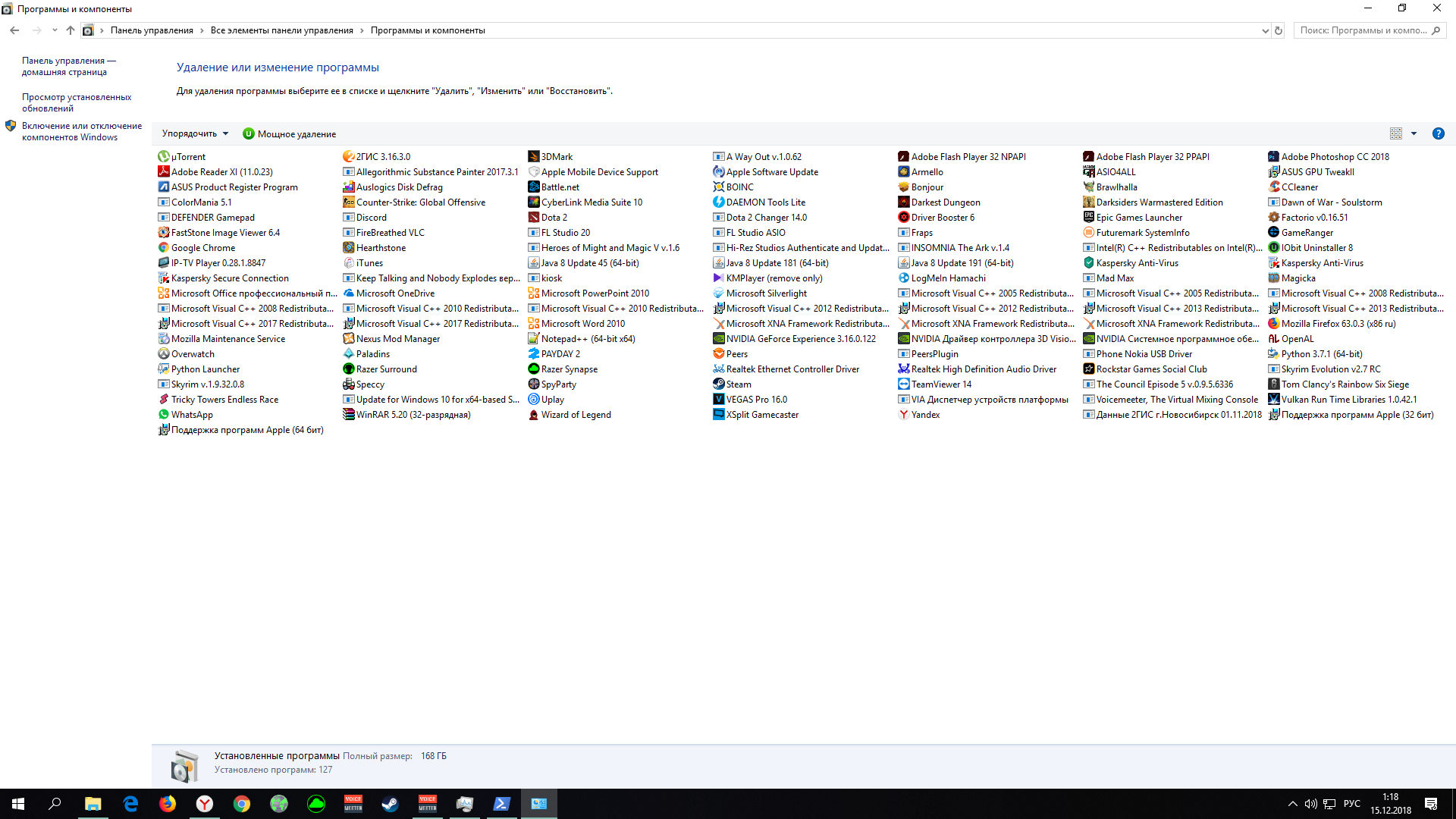This screenshot has width=1456, height=819.
Task: Open the recent locations dropdown arrow
Action: 55,30
